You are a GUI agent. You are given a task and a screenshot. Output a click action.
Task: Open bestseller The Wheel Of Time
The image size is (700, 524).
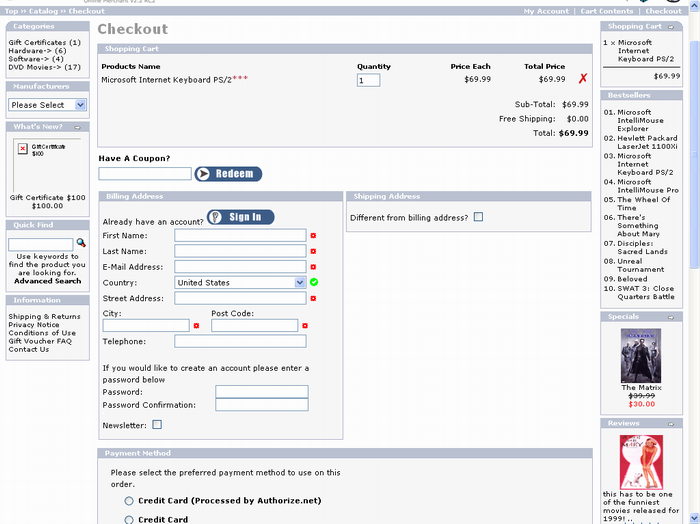[644, 204]
